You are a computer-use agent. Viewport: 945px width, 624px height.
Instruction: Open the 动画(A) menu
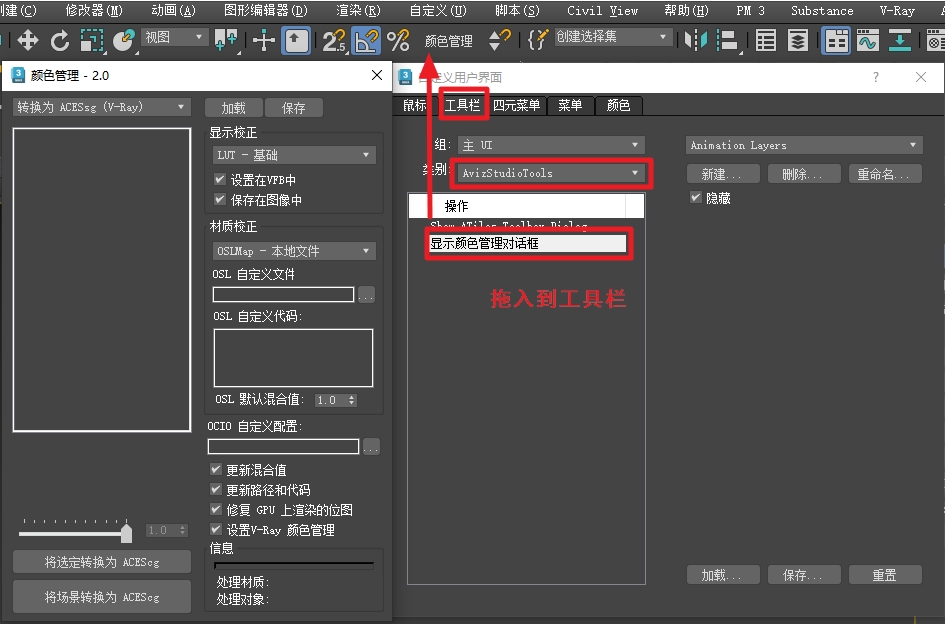click(x=174, y=11)
